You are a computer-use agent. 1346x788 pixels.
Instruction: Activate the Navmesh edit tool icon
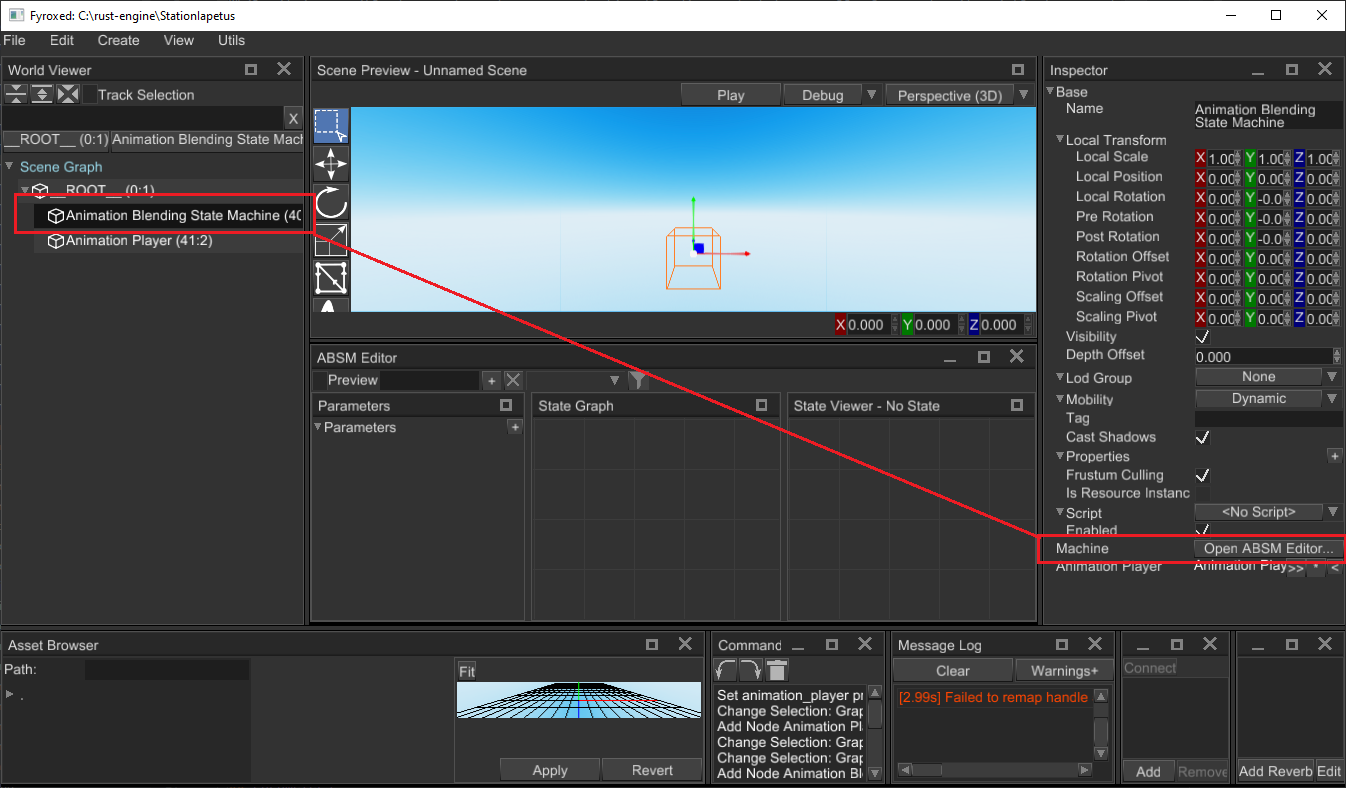pos(331,278)
